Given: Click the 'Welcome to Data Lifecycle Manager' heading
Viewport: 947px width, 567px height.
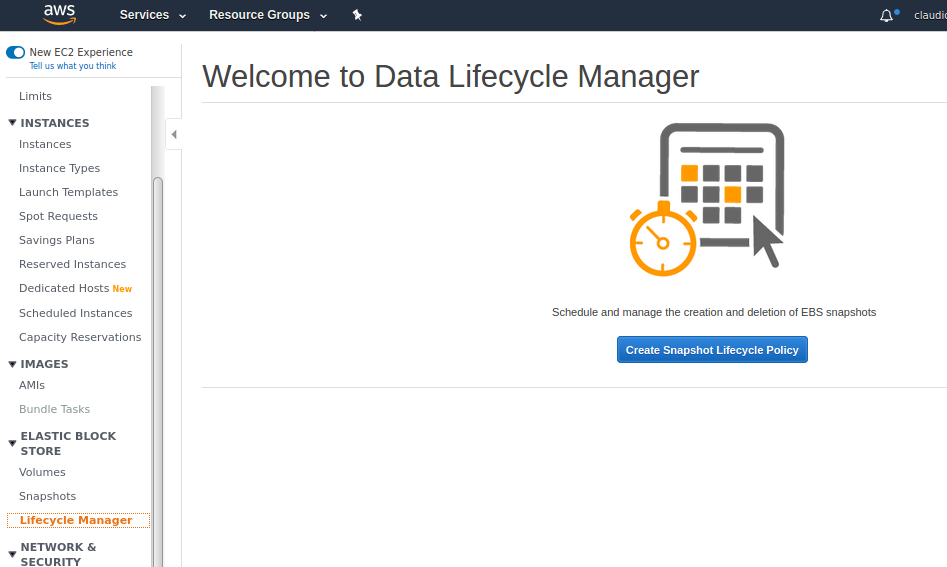Looking at the screenshot, I should (x=451, y=77).
